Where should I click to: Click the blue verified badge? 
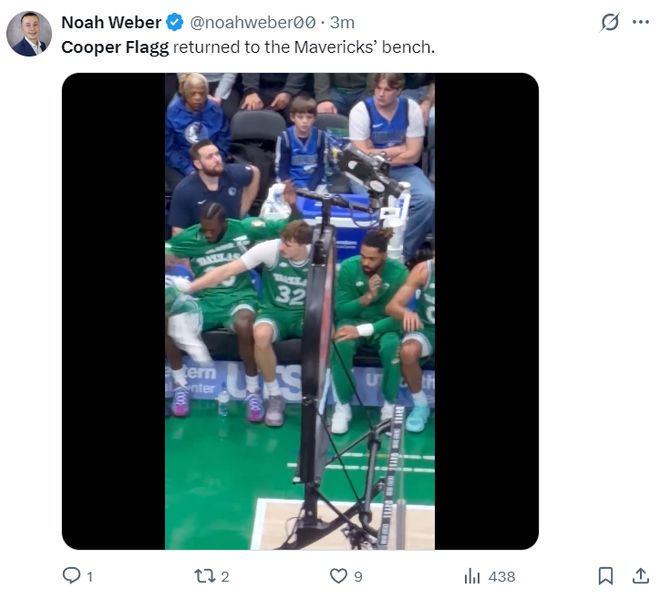[x=174, y=22]
